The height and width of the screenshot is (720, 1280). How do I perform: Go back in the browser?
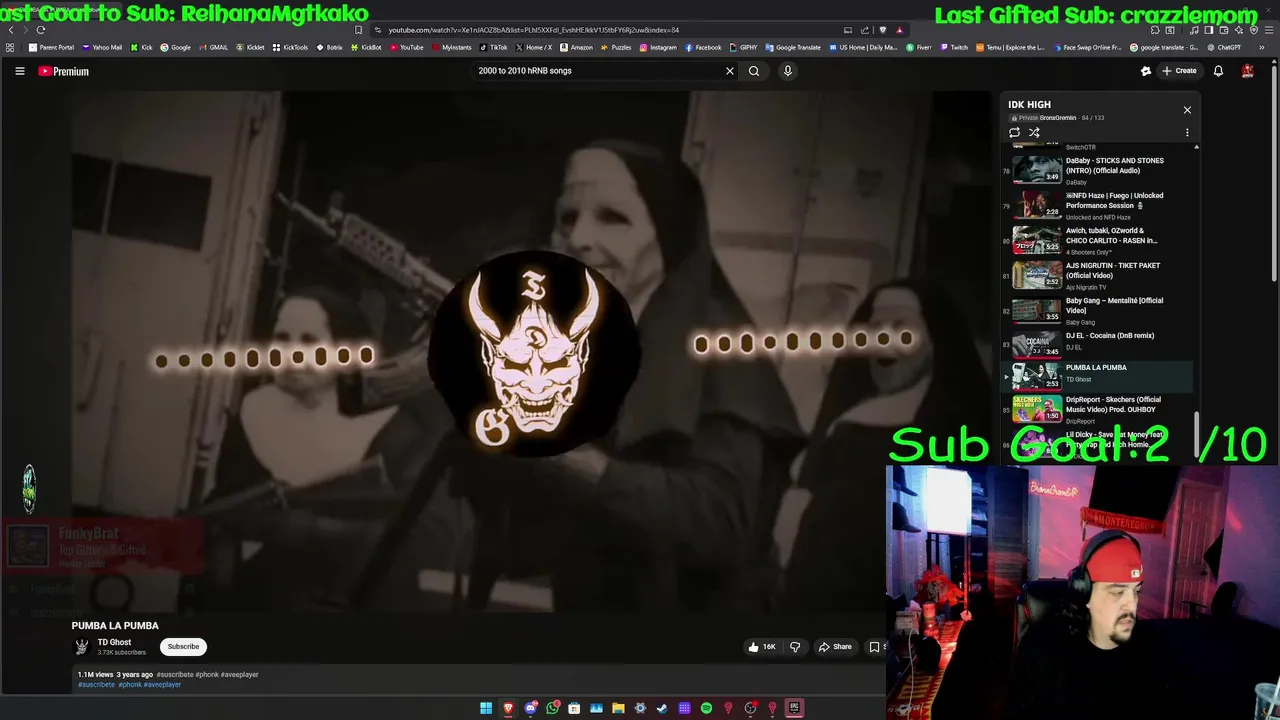click(11, 30)
